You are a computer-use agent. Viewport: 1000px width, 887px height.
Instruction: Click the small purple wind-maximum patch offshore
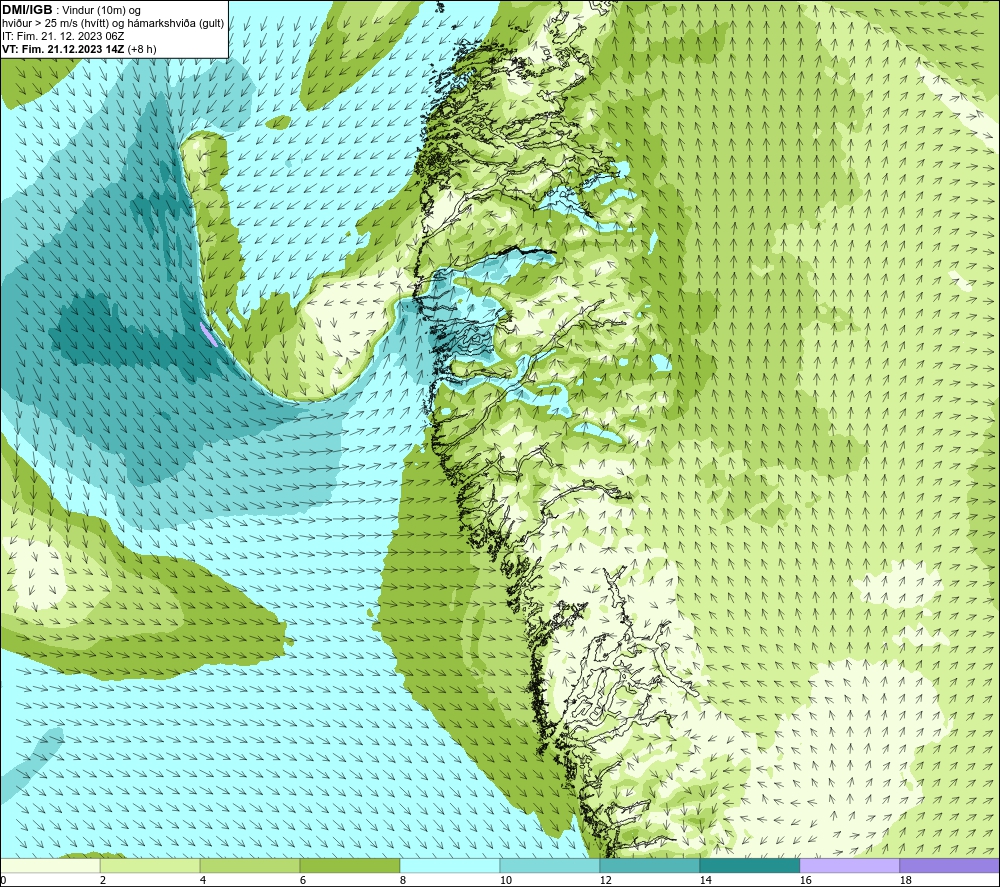(x=208, y=333)
